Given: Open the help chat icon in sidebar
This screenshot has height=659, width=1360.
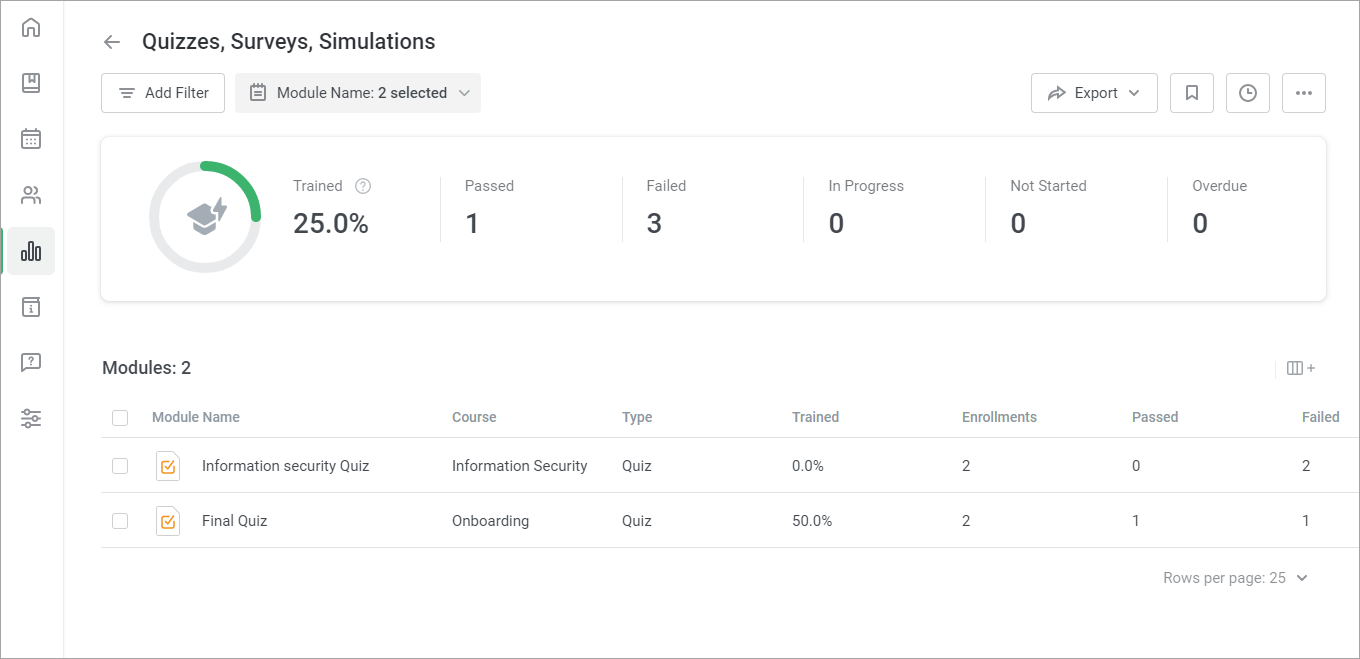Looking at the screenshot, I should pos(31,363).
